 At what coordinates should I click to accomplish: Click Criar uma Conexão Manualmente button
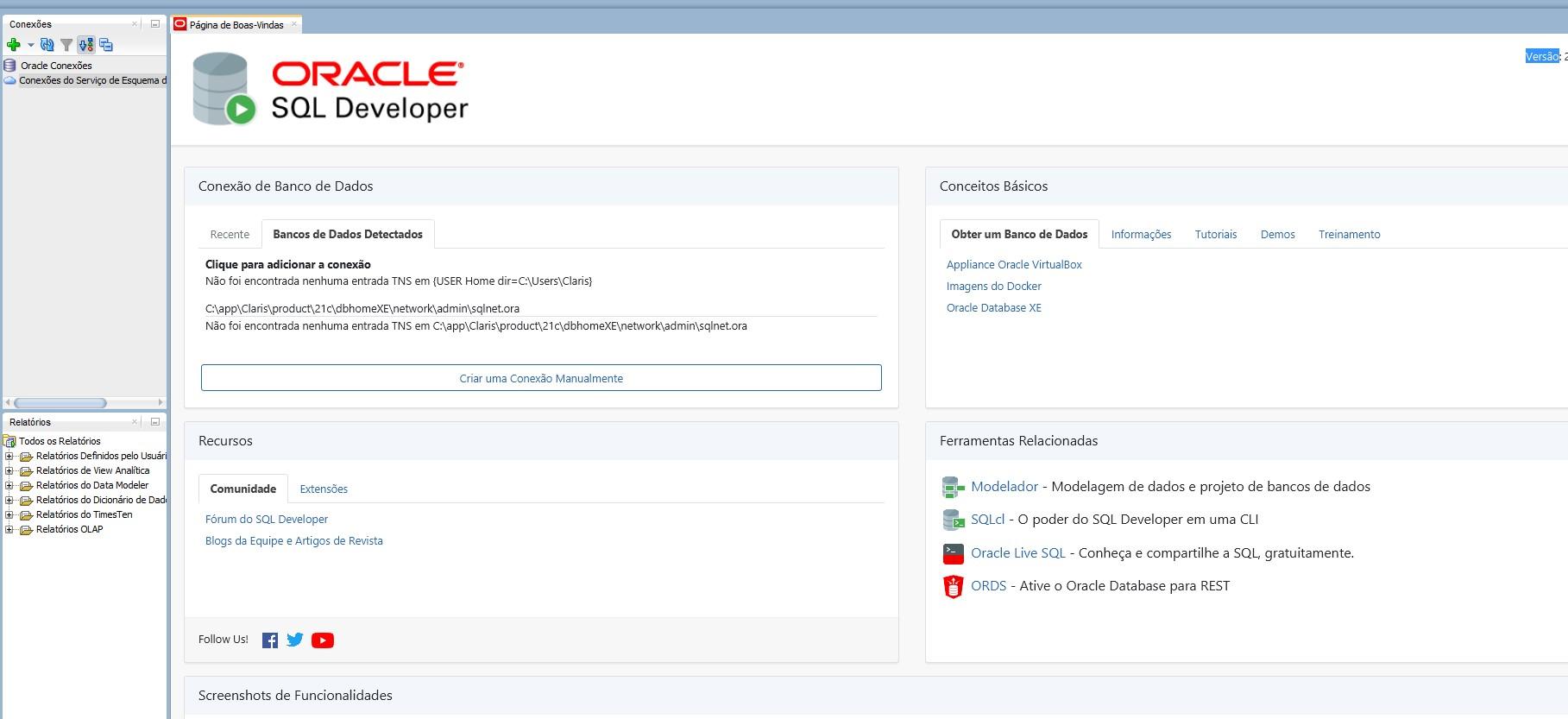[x=541, y=378]
